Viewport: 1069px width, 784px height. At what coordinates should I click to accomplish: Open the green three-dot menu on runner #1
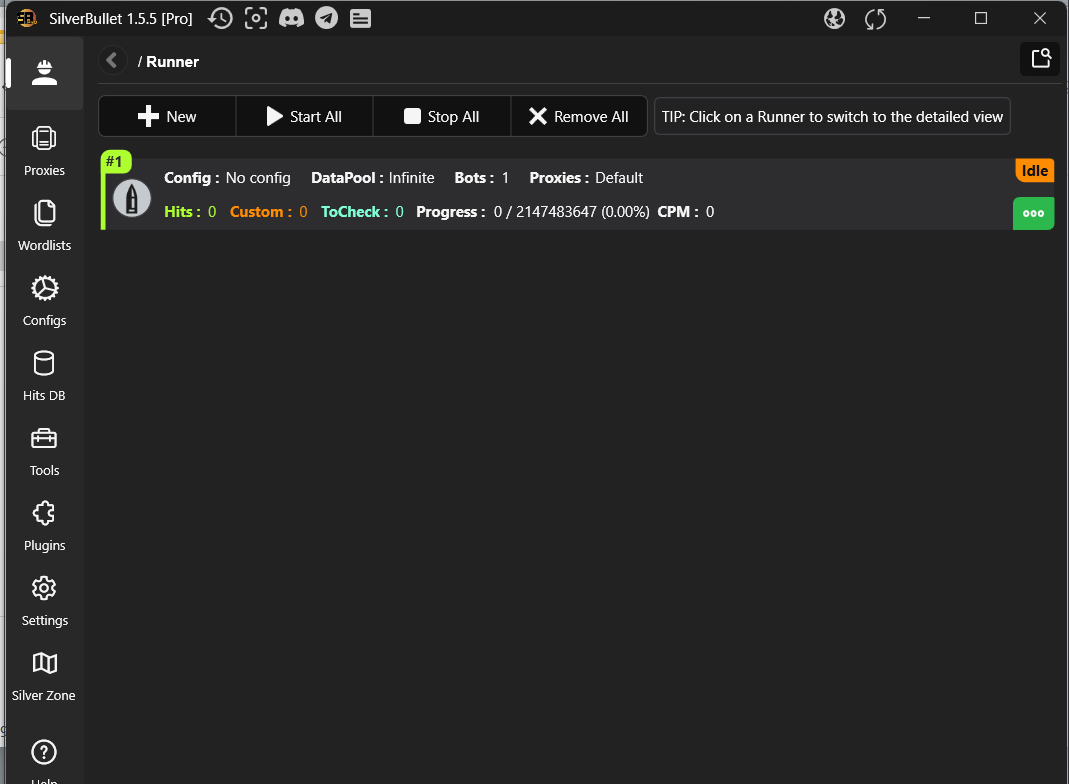pyautogui.click(x=1033, y=213)
